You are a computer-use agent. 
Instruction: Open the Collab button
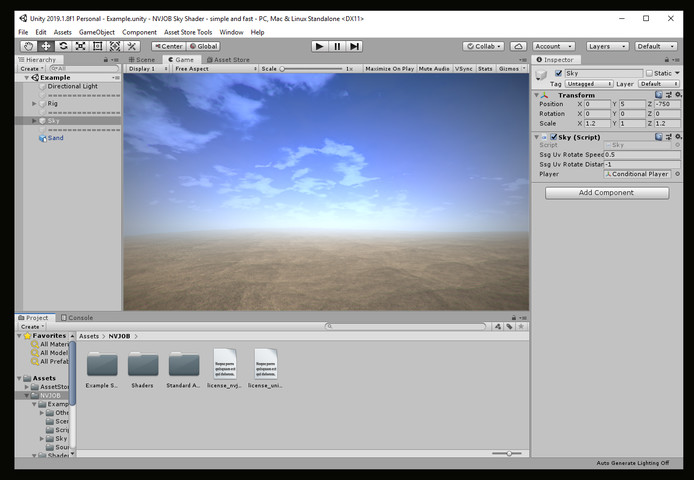click(484, 46)
